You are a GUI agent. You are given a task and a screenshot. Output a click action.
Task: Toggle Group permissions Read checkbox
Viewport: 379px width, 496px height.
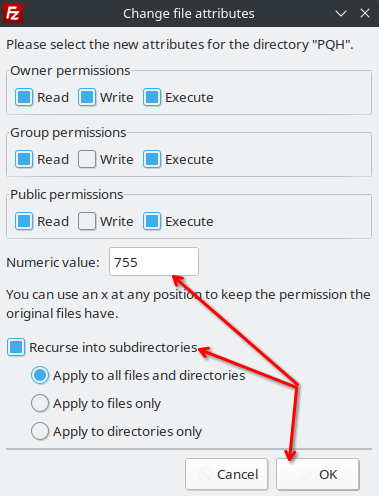click(x=24, y=159)
